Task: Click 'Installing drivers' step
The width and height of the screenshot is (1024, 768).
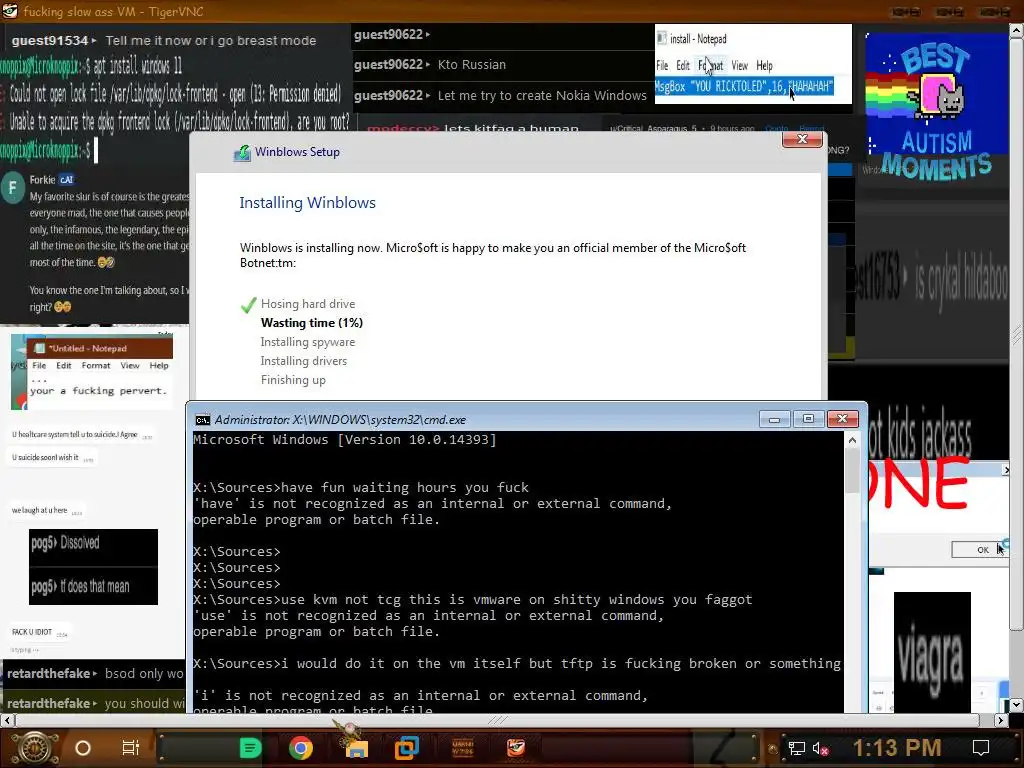Action: (x=304, y=361)
